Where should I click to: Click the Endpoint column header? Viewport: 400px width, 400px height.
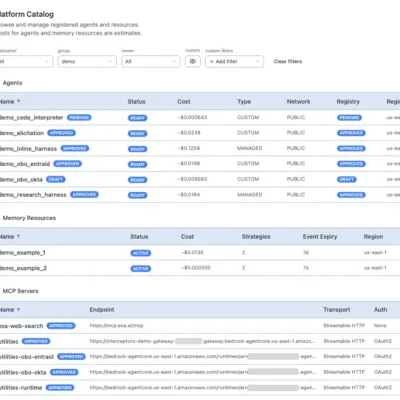102,310
